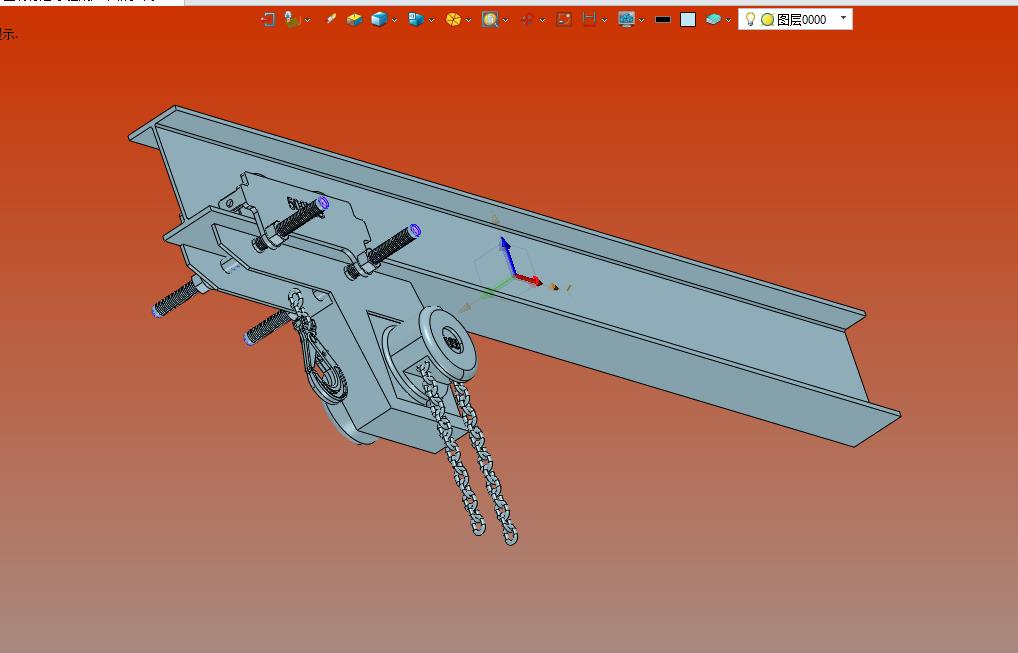Pick the black line color swatch
Screen dimensions: 1018x653
663,19
